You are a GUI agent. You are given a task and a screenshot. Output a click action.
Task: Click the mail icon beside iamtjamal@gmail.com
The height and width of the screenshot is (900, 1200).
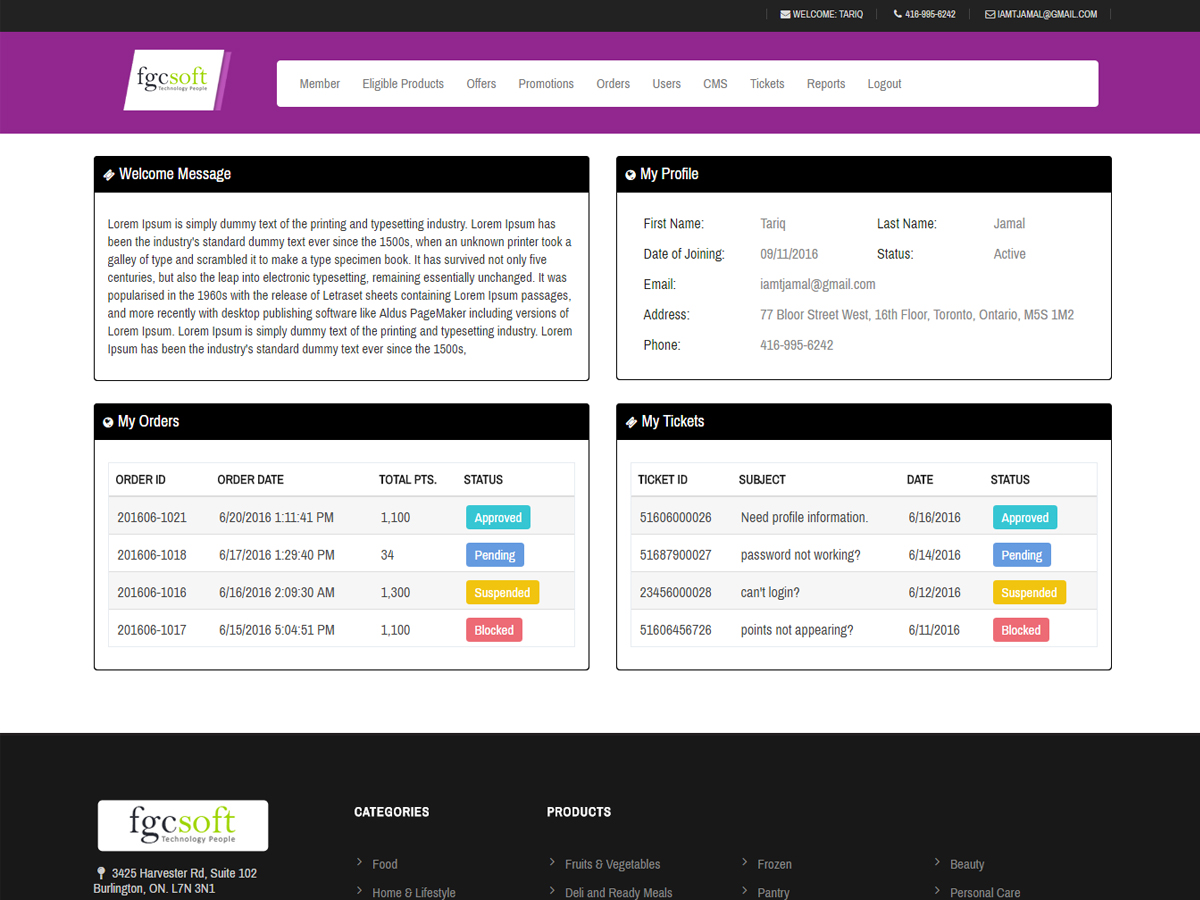tap(990, 15)
